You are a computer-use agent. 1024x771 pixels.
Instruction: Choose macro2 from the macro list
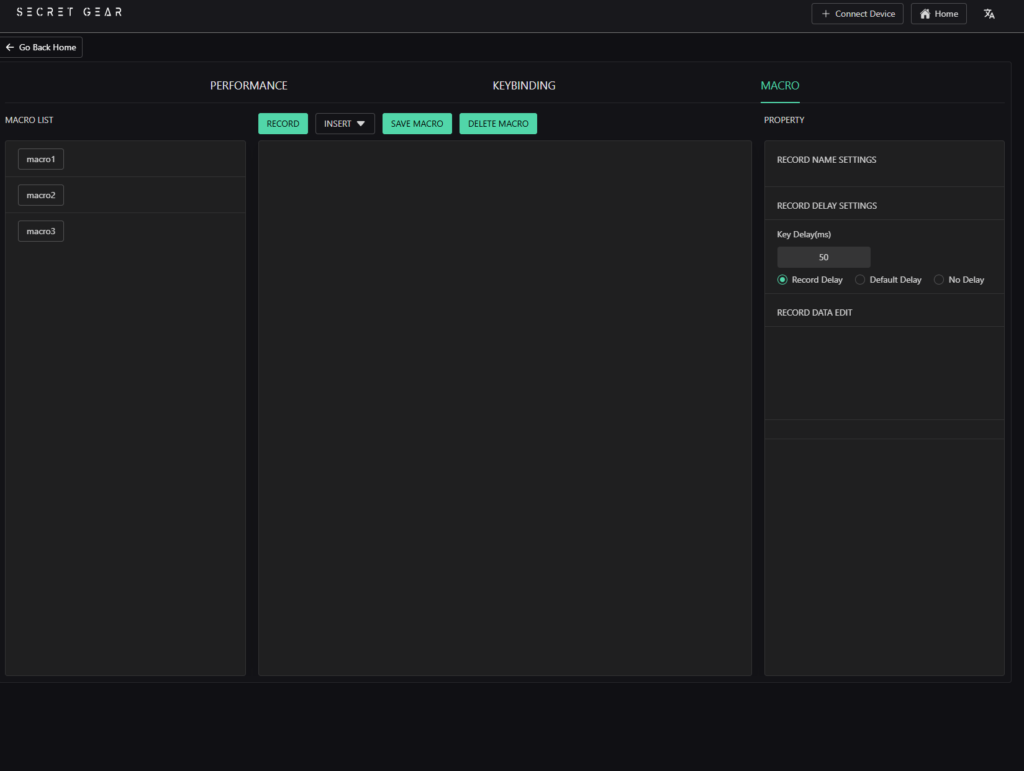pos(41,195)
